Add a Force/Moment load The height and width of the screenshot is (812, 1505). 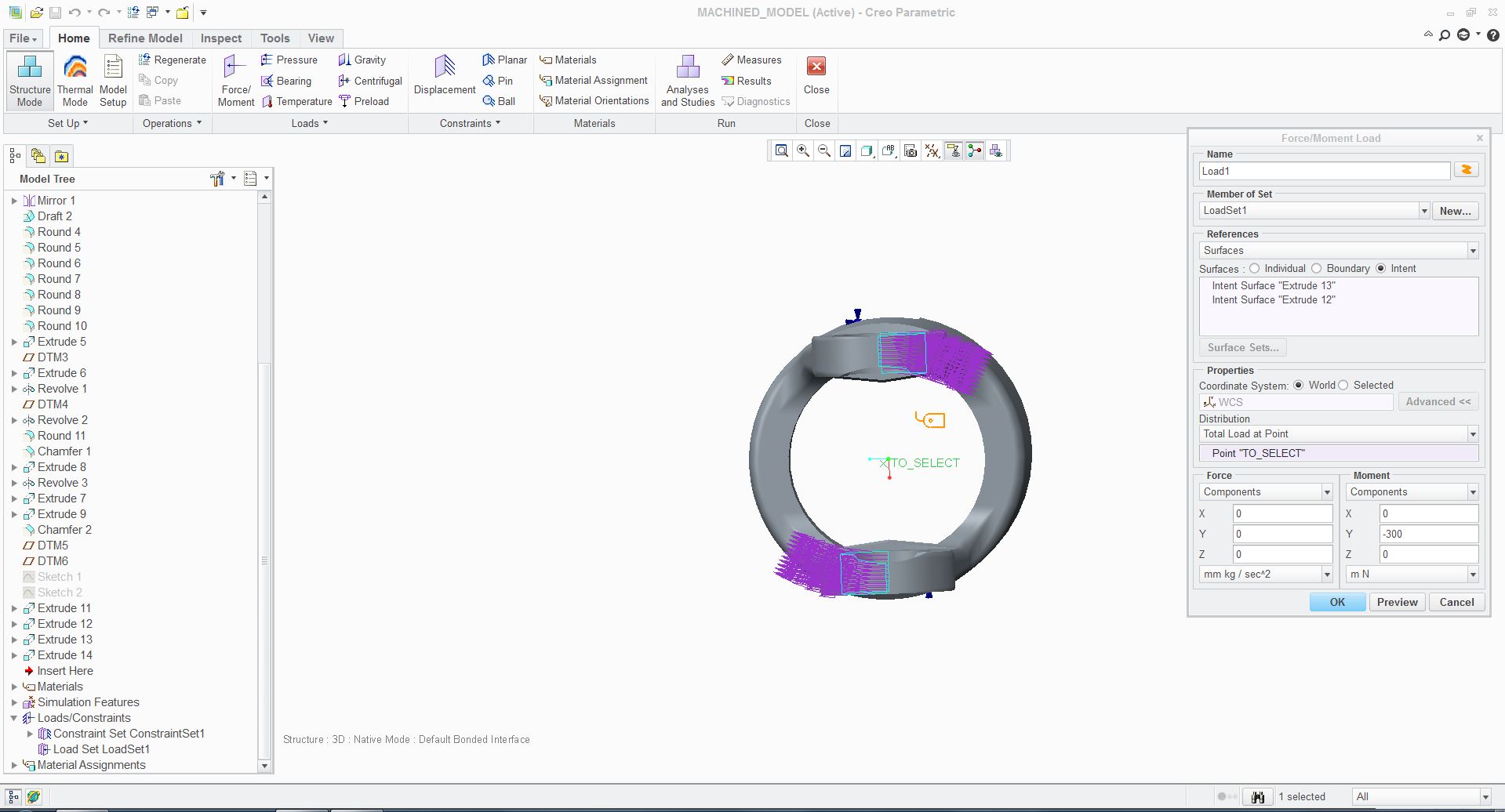tap(236, 81)
